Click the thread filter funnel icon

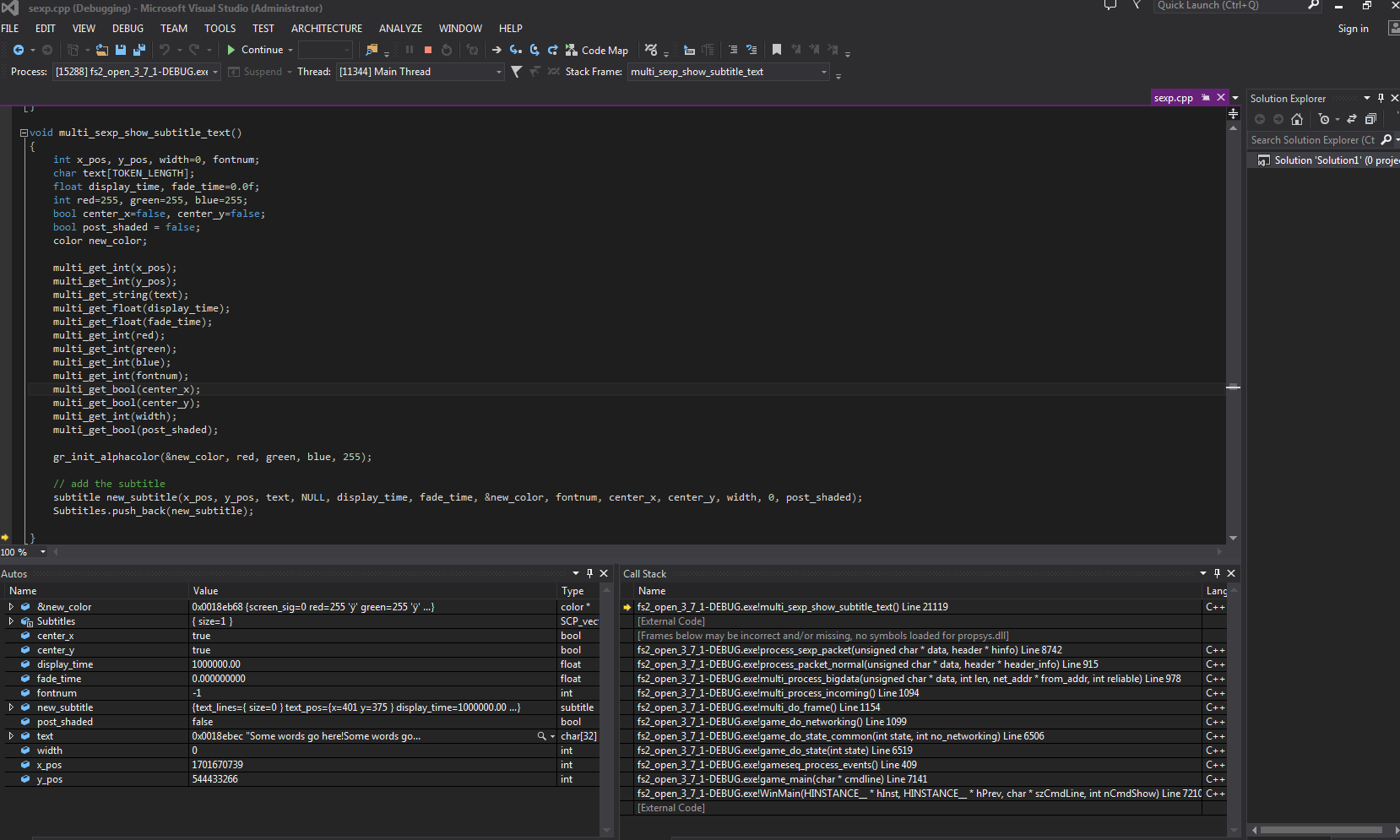517,72
